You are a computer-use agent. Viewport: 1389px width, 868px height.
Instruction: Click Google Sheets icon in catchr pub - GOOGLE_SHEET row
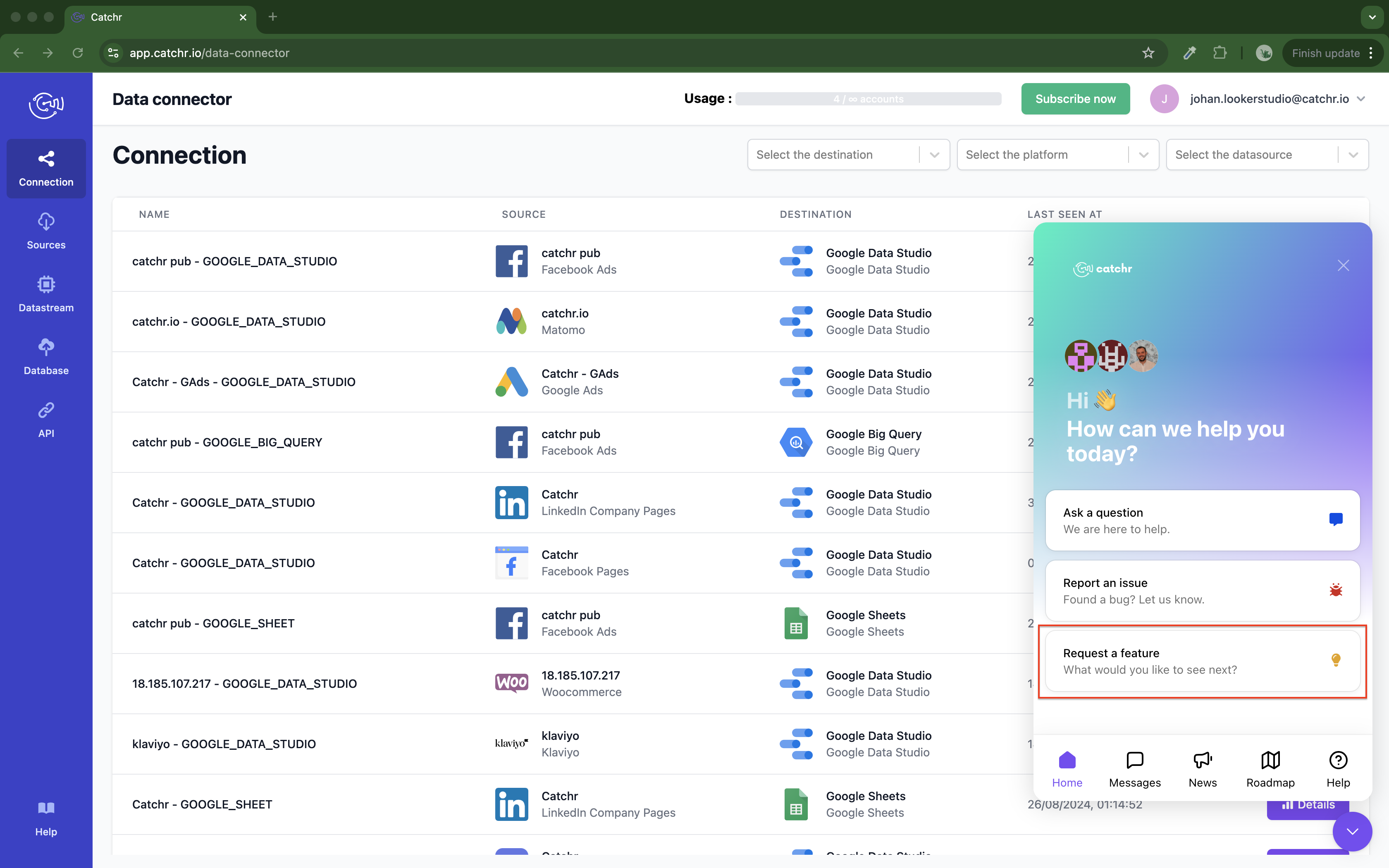(x=796, y=623)
